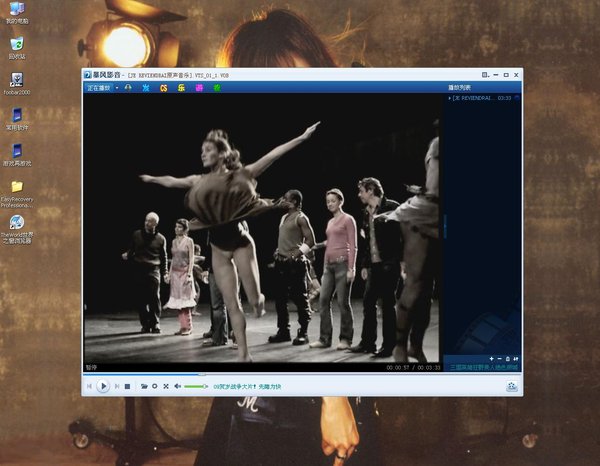Click the blue channel icon in toolbar
Viewport: 600px width, 466px height.
click(146, 88)
